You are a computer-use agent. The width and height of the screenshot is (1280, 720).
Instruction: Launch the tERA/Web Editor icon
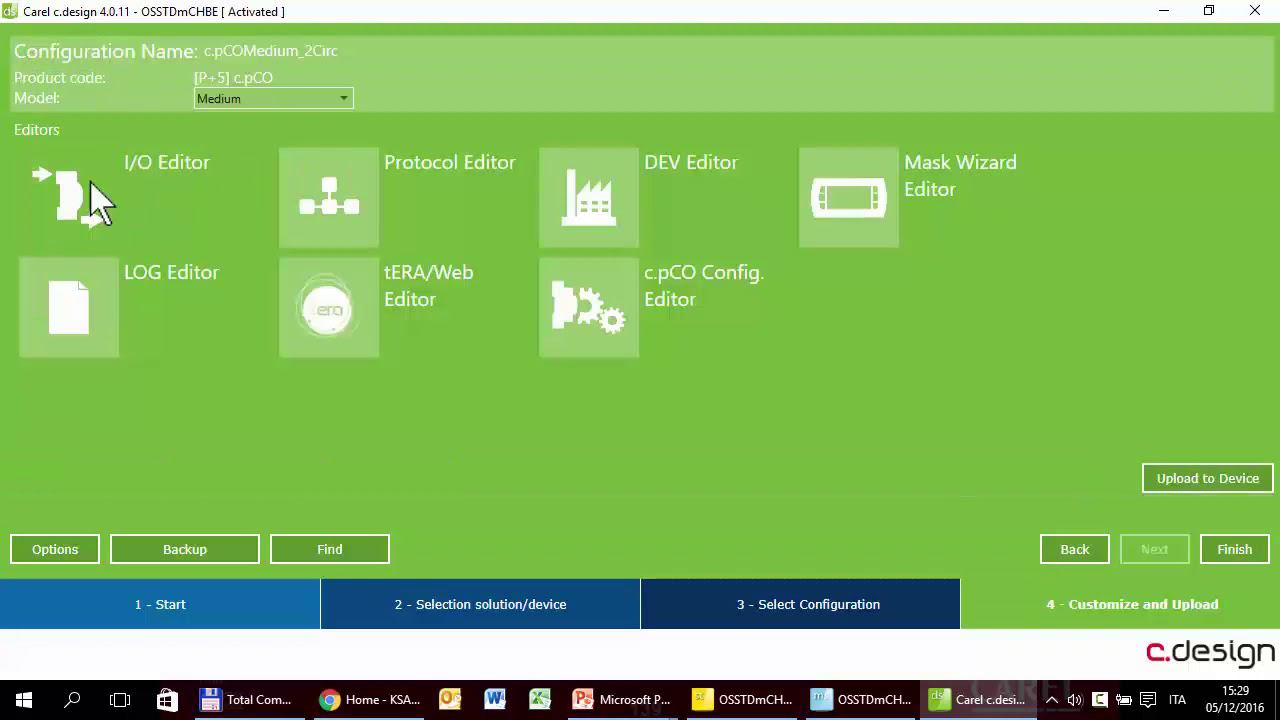pos(329,307)
